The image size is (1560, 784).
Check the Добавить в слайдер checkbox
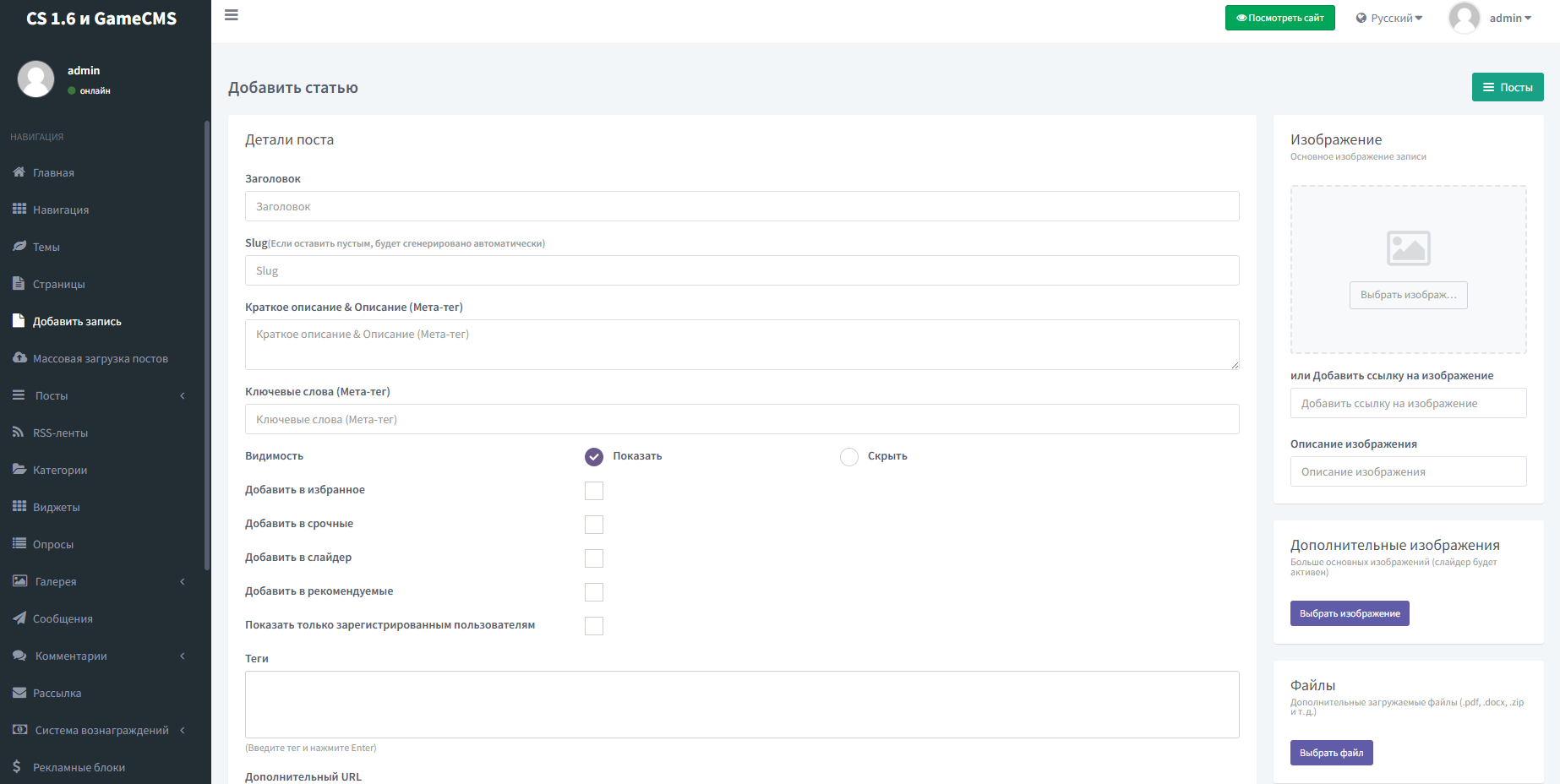tap(594, 558)
